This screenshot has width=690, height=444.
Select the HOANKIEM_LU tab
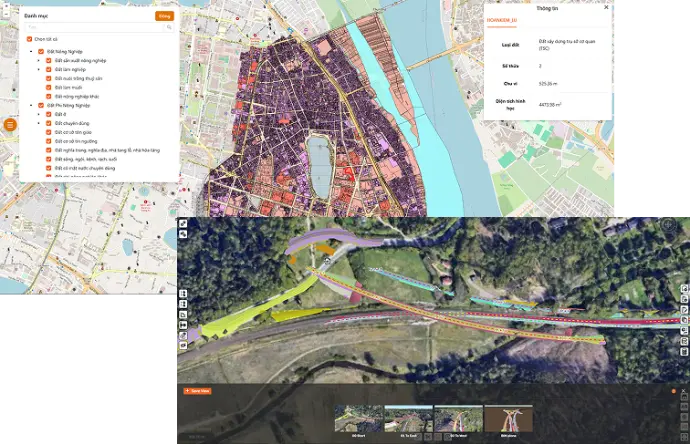(x=501, y=19)
